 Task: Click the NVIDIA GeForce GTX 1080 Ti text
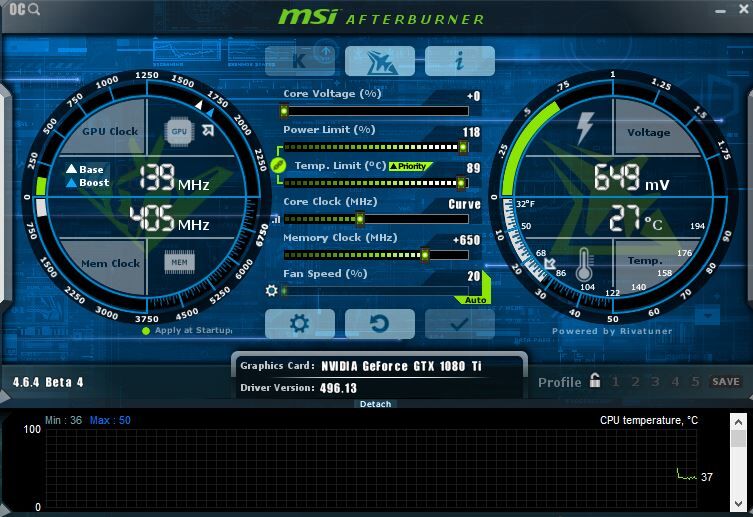(x=401, y=366)
